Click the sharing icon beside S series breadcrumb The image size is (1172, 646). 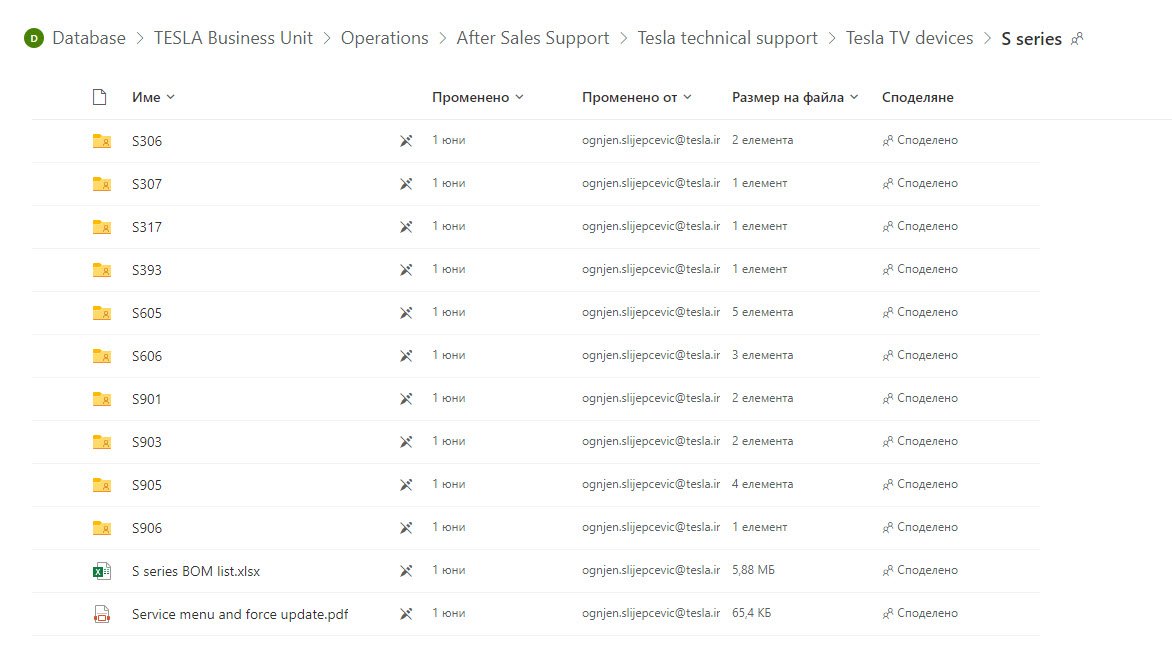click(1077, 39)
